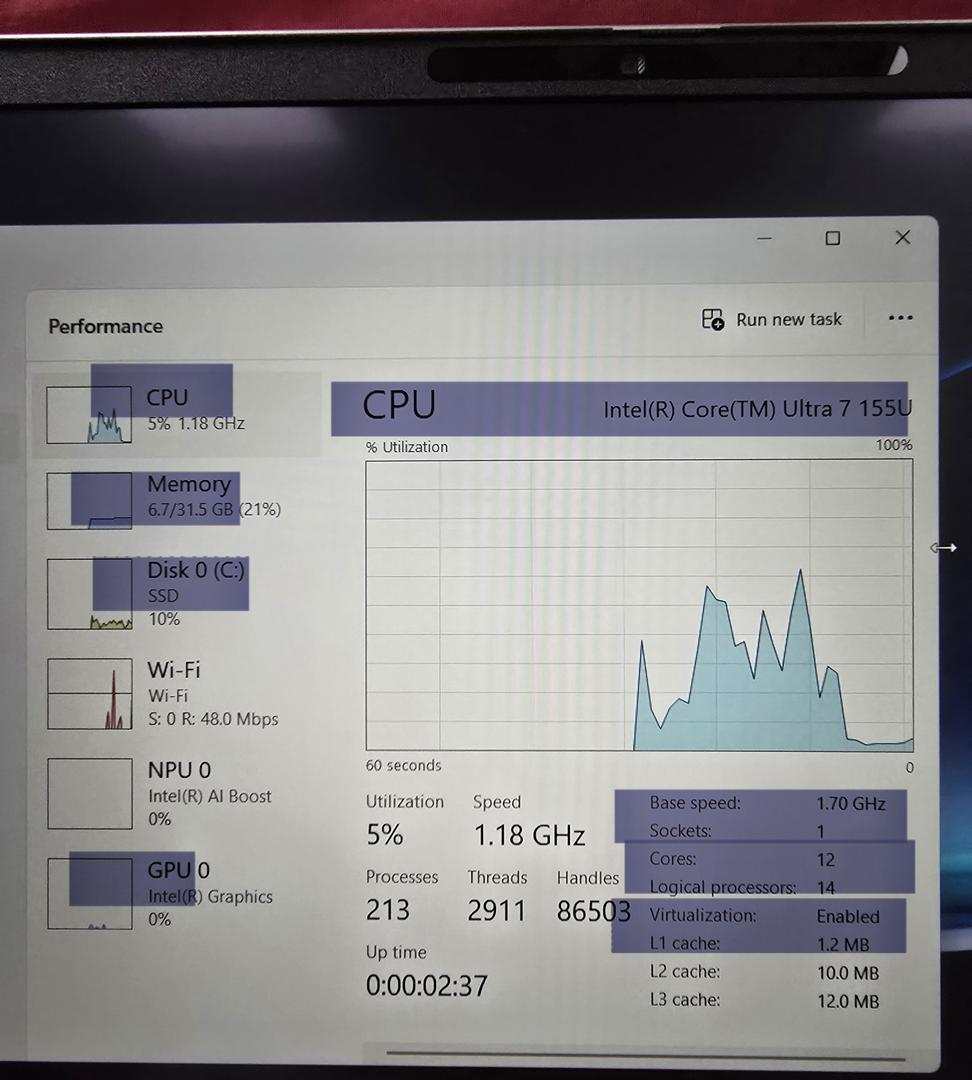Maximize the Task Manager window
This screenshot has height=1080, width=972.
coord(833,238)
